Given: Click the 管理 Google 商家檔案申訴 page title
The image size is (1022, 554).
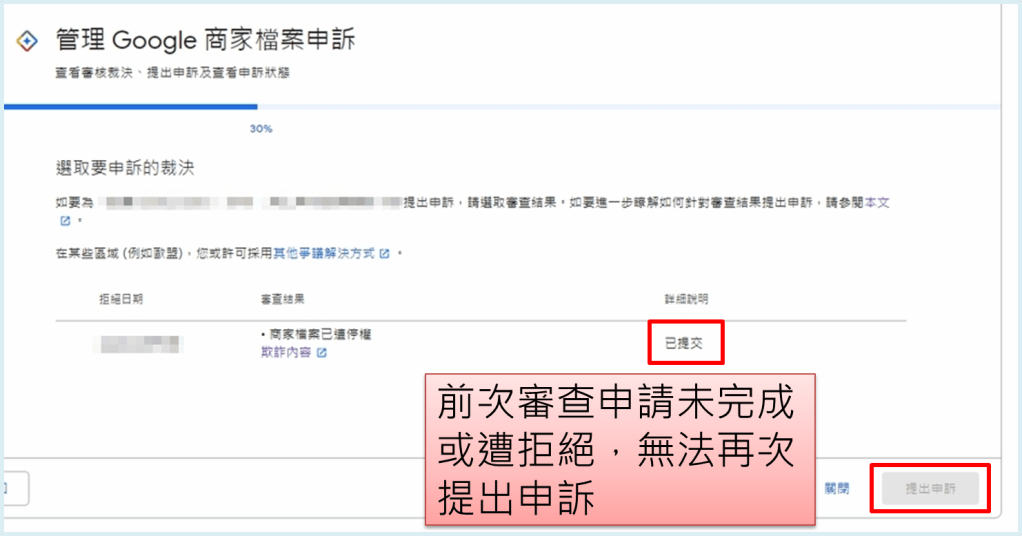Looking at the screenshot, I should coord(205,41).
